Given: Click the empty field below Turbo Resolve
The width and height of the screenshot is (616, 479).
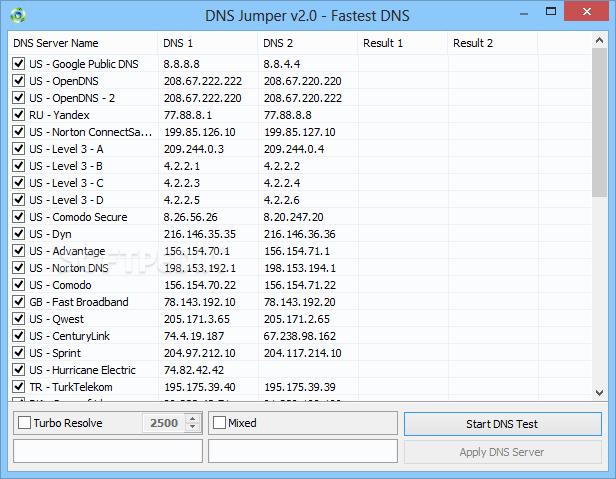Looking at the screenshot, I should pos(108,451).
